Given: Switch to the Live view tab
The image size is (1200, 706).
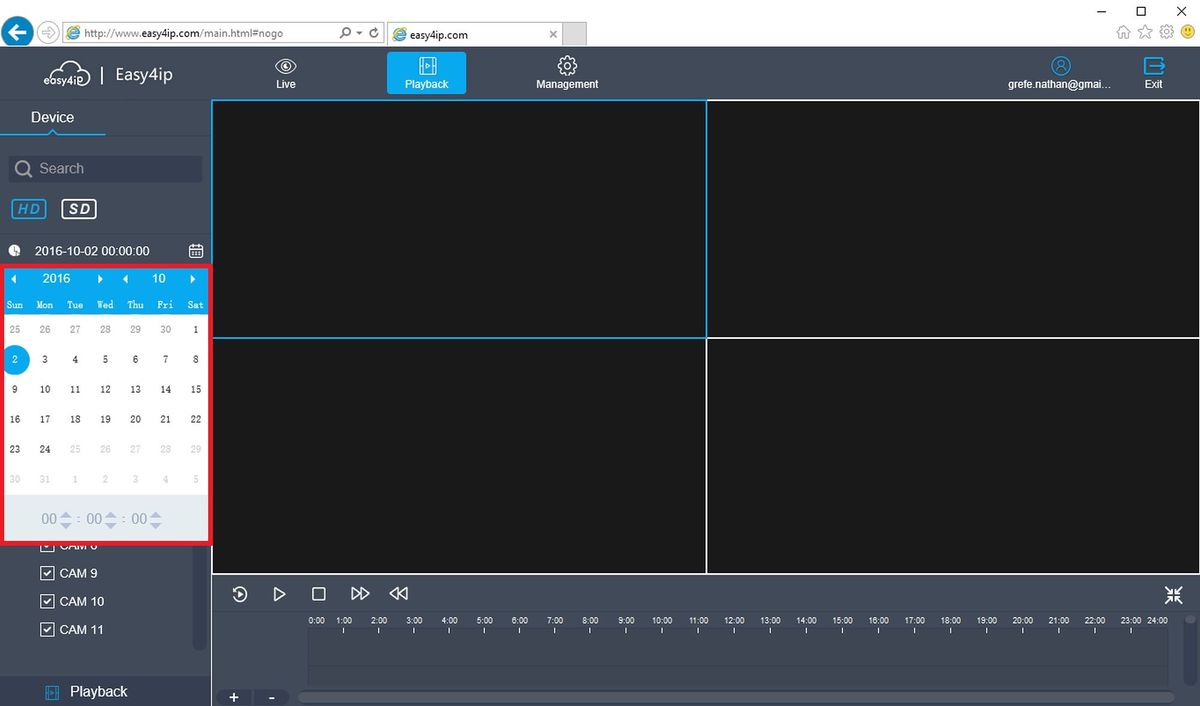Looking at the screenshot, I should click(286, 73).
